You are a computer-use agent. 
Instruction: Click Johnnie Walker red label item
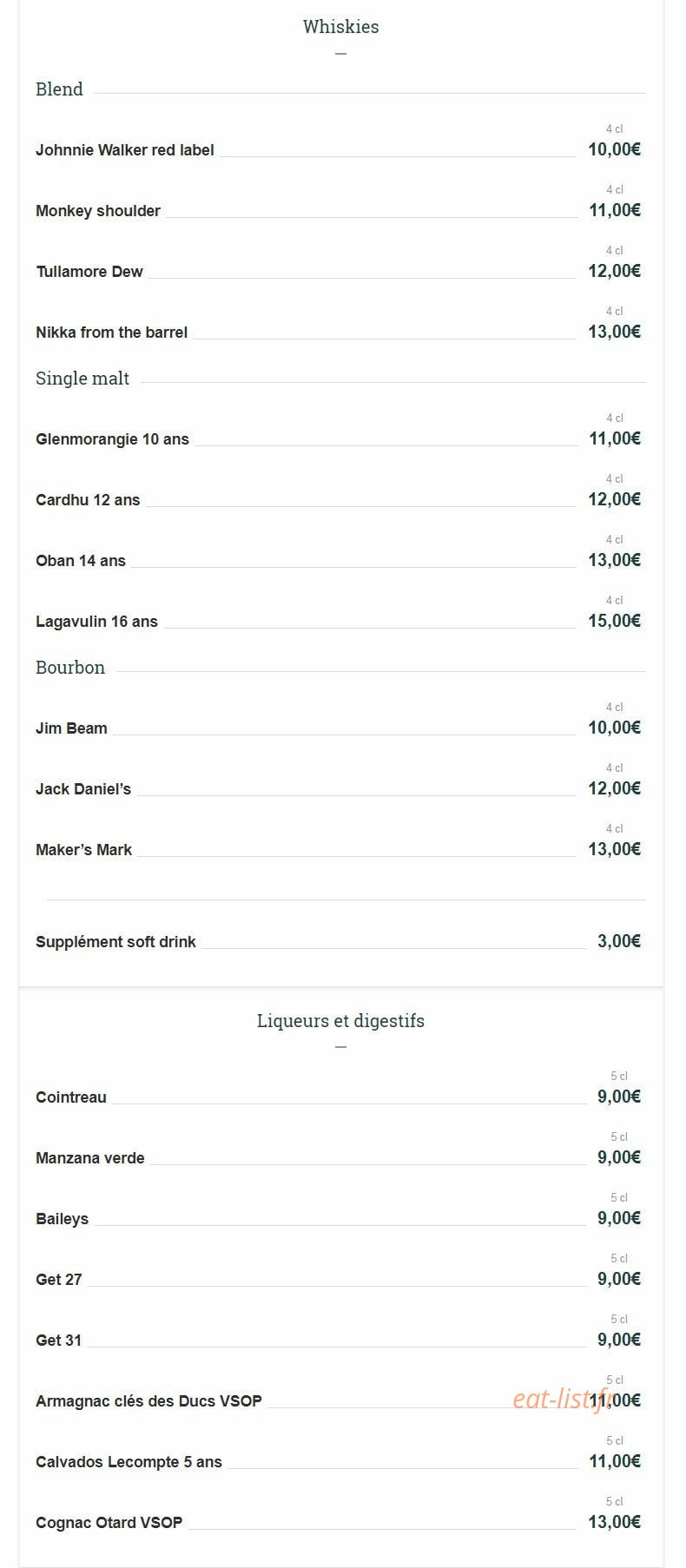point(125,150)
